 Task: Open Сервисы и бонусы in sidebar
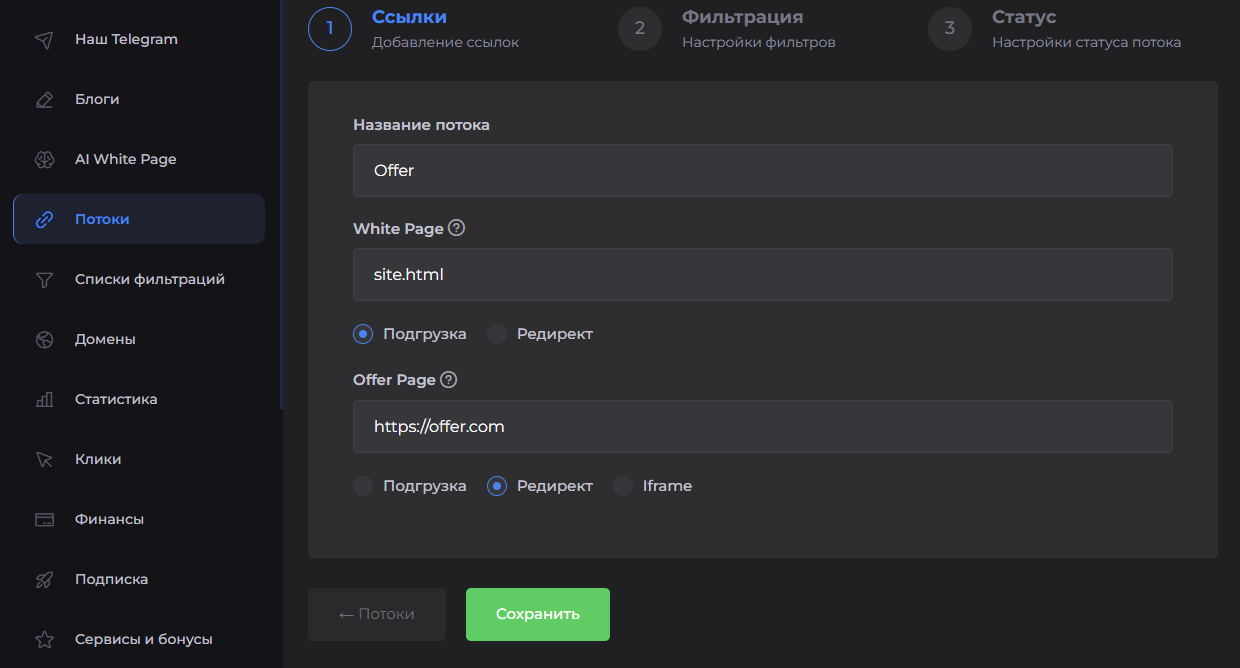click(143, 639)
